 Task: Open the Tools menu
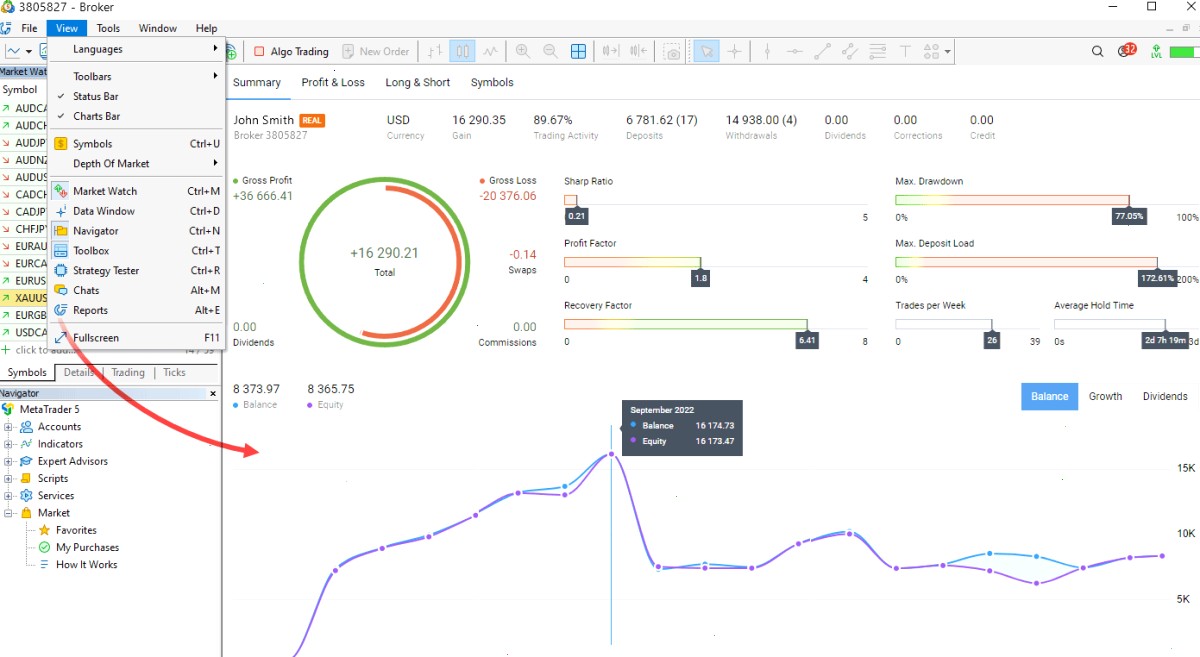108,28
